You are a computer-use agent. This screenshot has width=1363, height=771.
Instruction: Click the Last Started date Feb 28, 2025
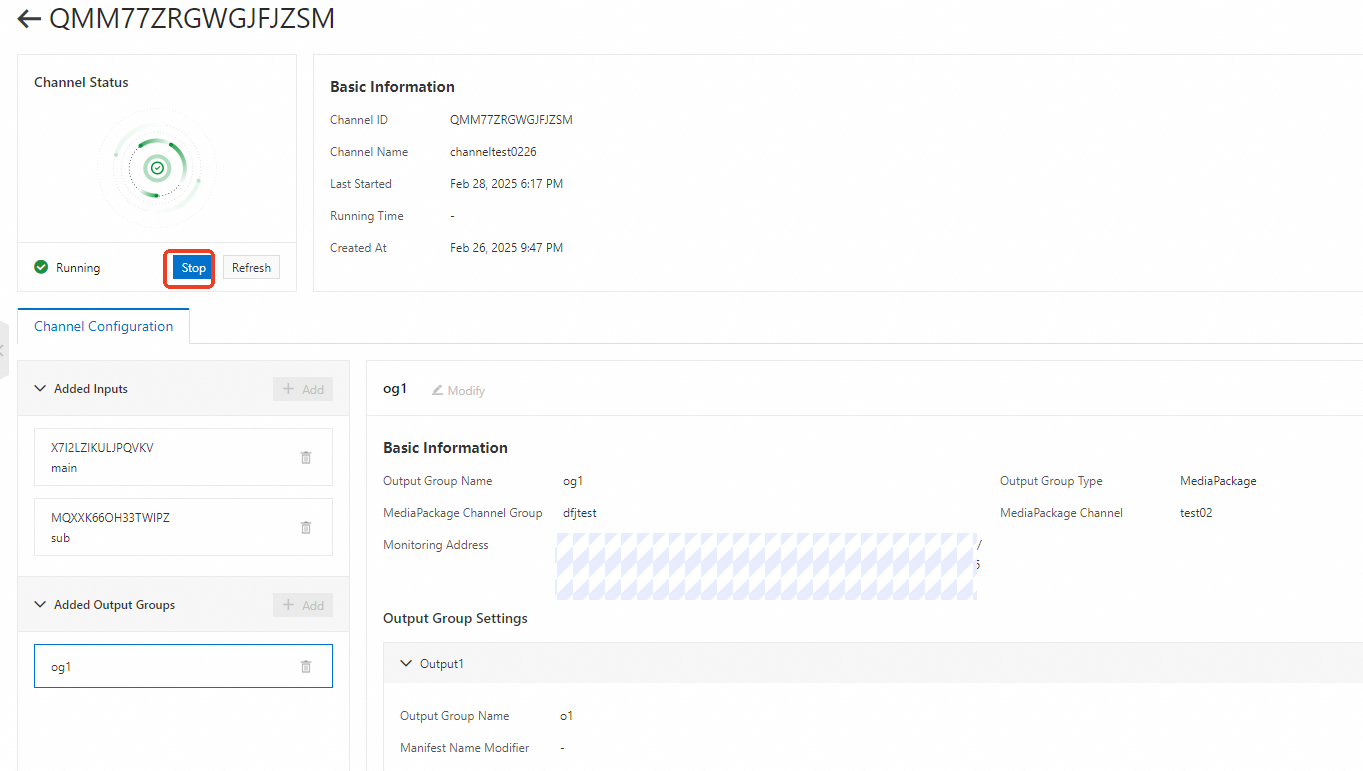pyautogui.click(x=506, y=184)
